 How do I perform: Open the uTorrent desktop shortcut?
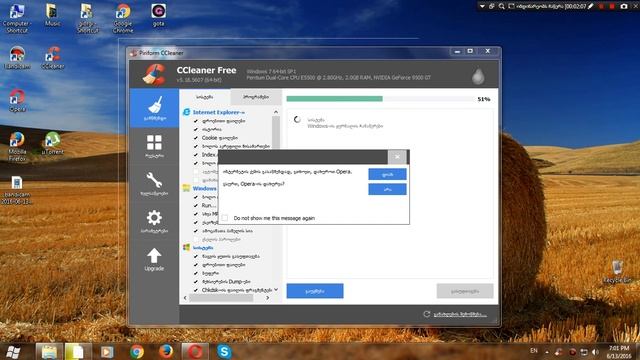(53, 143)
